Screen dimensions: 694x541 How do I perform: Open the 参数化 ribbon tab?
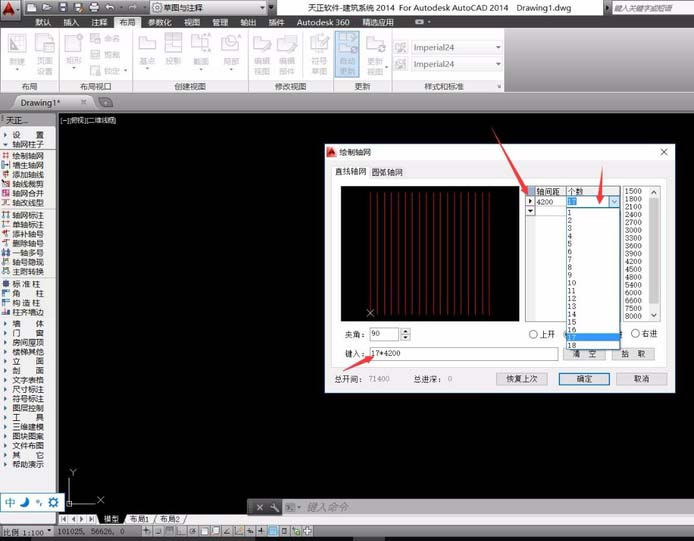click(x=159, y=21)
